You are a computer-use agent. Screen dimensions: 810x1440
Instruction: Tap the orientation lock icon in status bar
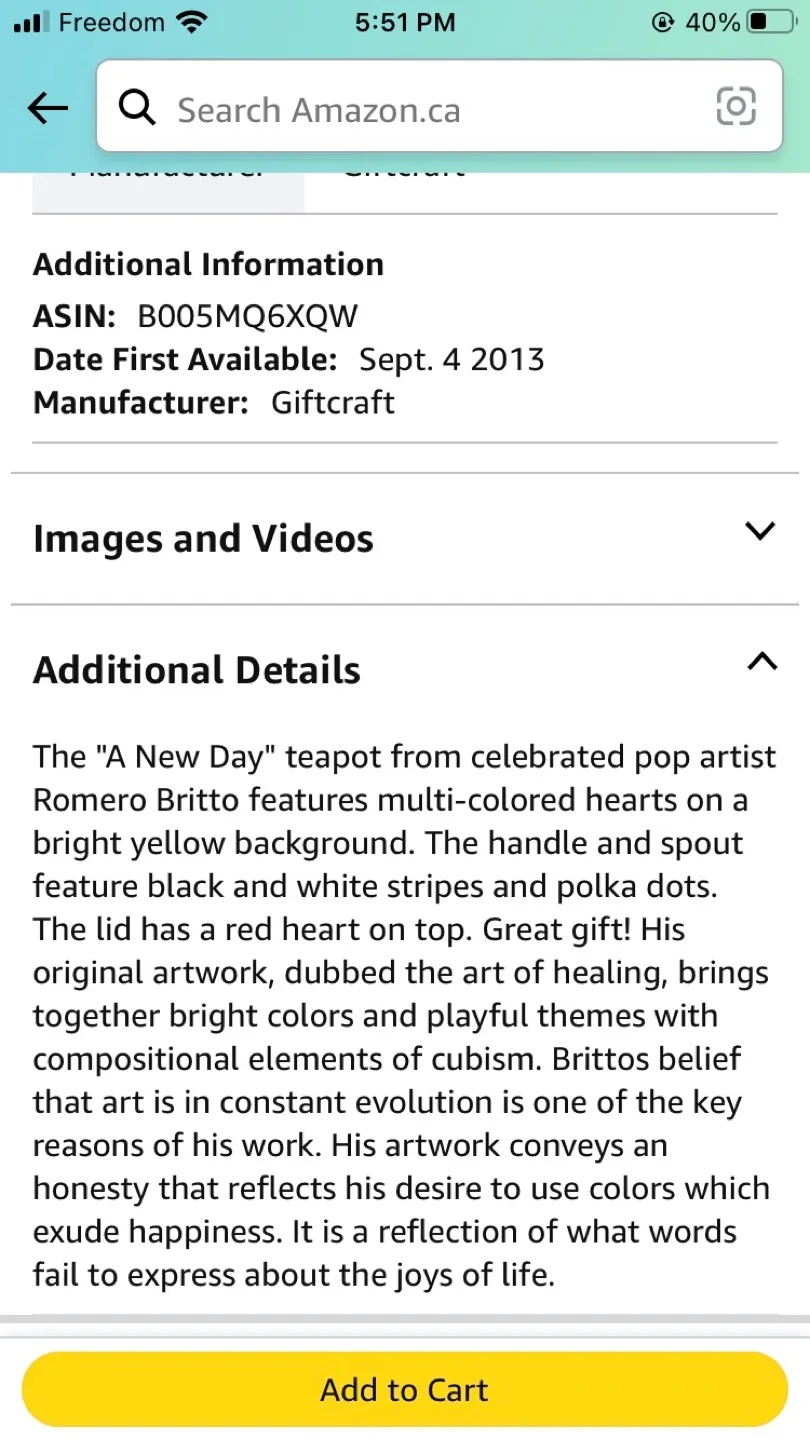click(663, 21)
